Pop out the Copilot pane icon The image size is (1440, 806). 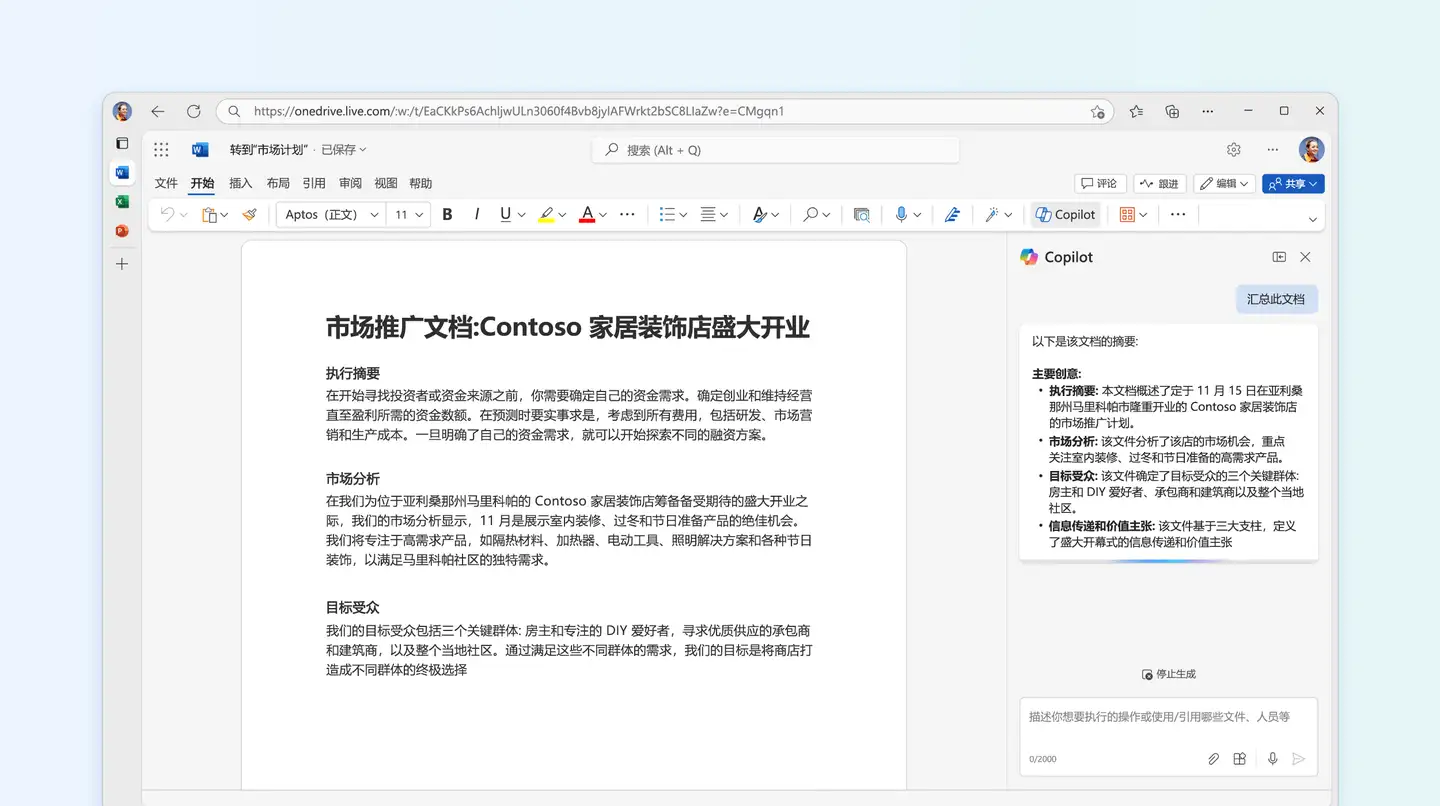[x=1279, y=257]
